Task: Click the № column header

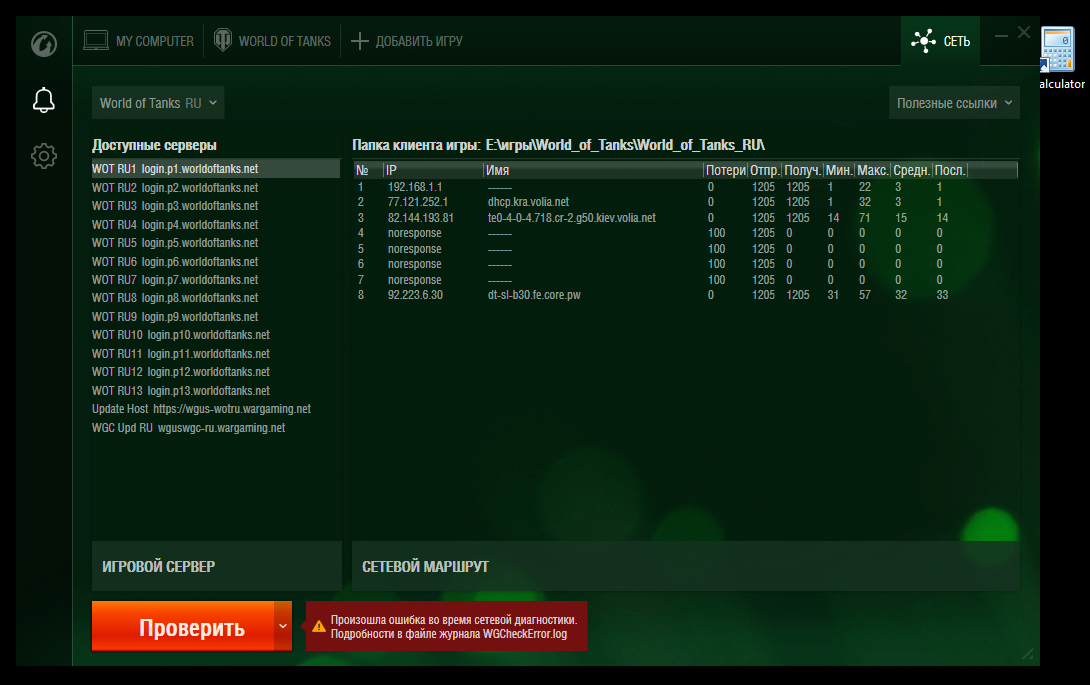Action: click(x=368, y=170)
